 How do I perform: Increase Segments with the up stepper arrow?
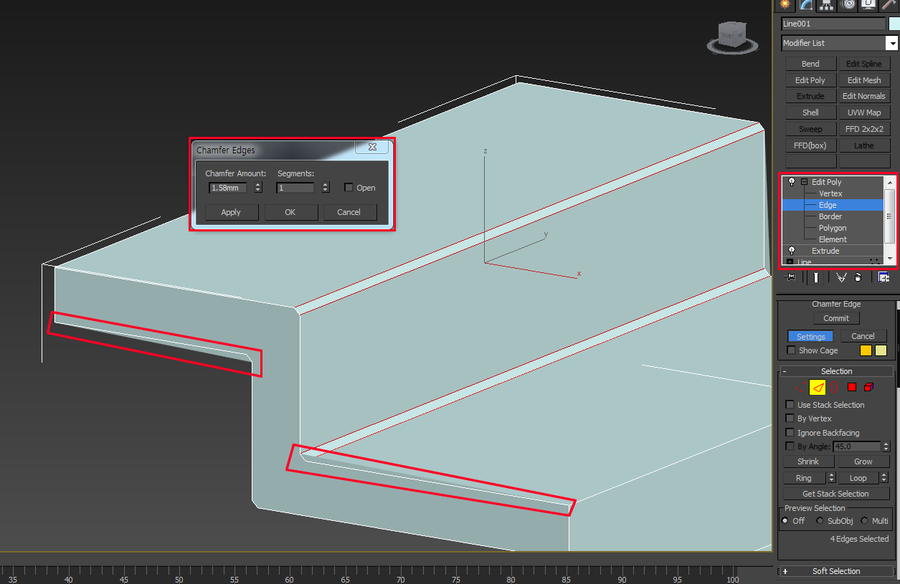pyautogui.click(x=325, y=184)
